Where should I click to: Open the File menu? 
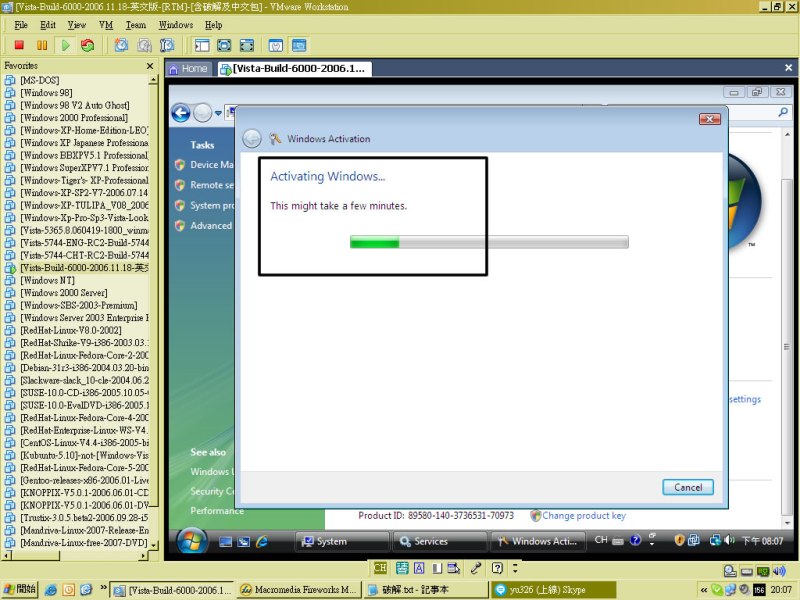point(21,25)
